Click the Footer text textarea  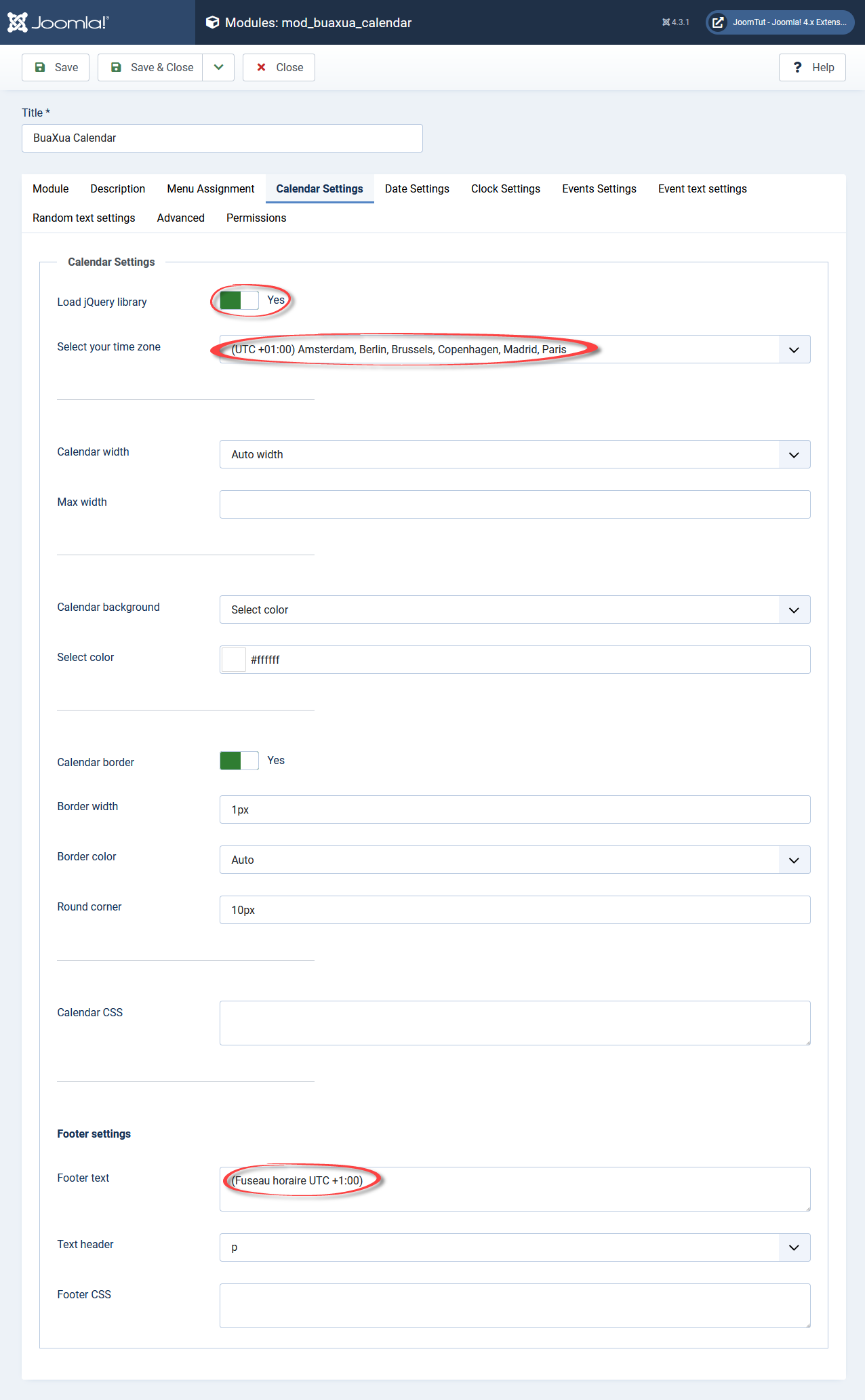515,1189
